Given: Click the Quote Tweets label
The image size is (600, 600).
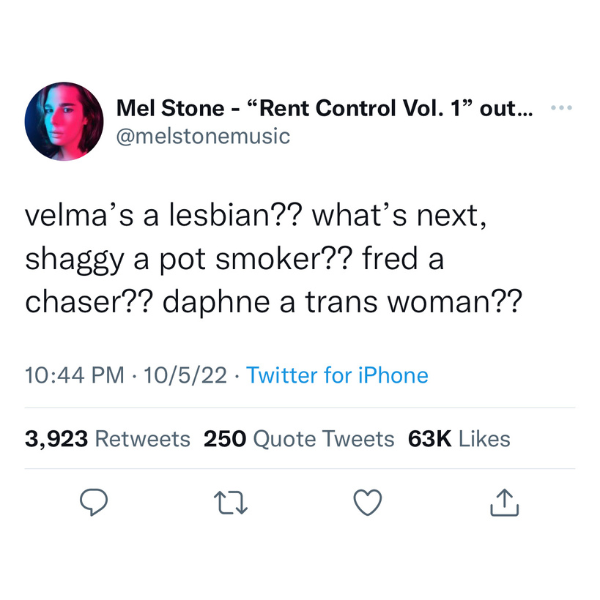Looking at the screenshot, I should point(323,439).
